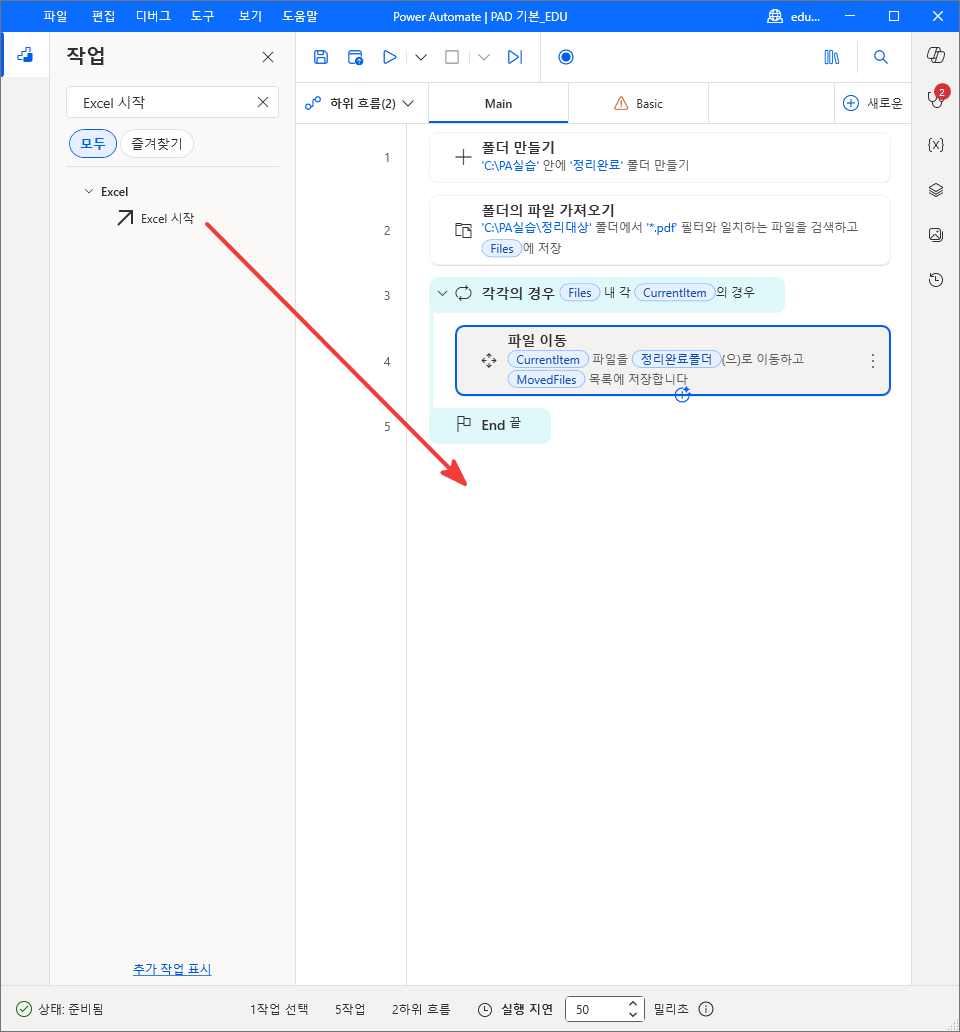Click the search magnifier in toolbar

tap(880, 57)
